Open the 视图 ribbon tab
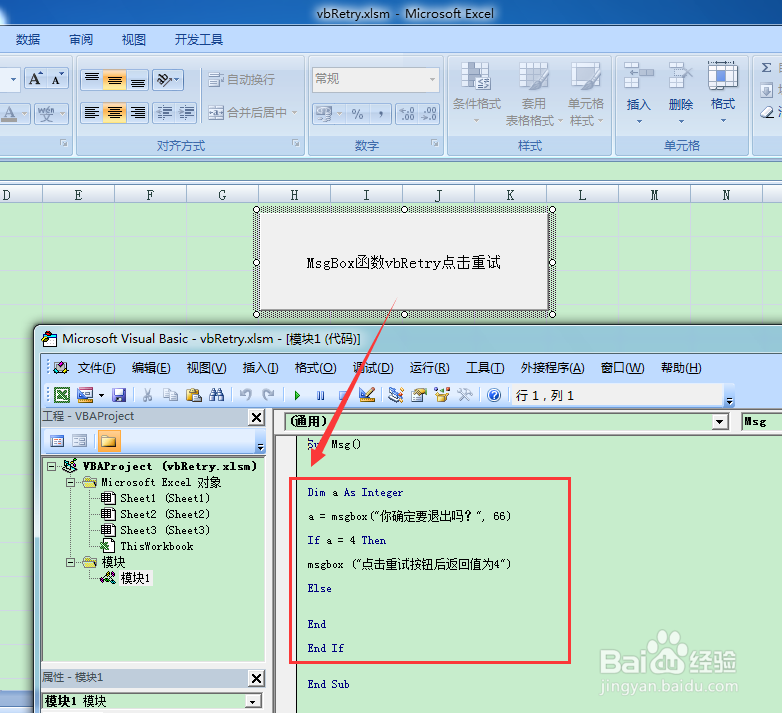Image resolution: width=782 pixels, height=713 pixels. pos(134,39)
